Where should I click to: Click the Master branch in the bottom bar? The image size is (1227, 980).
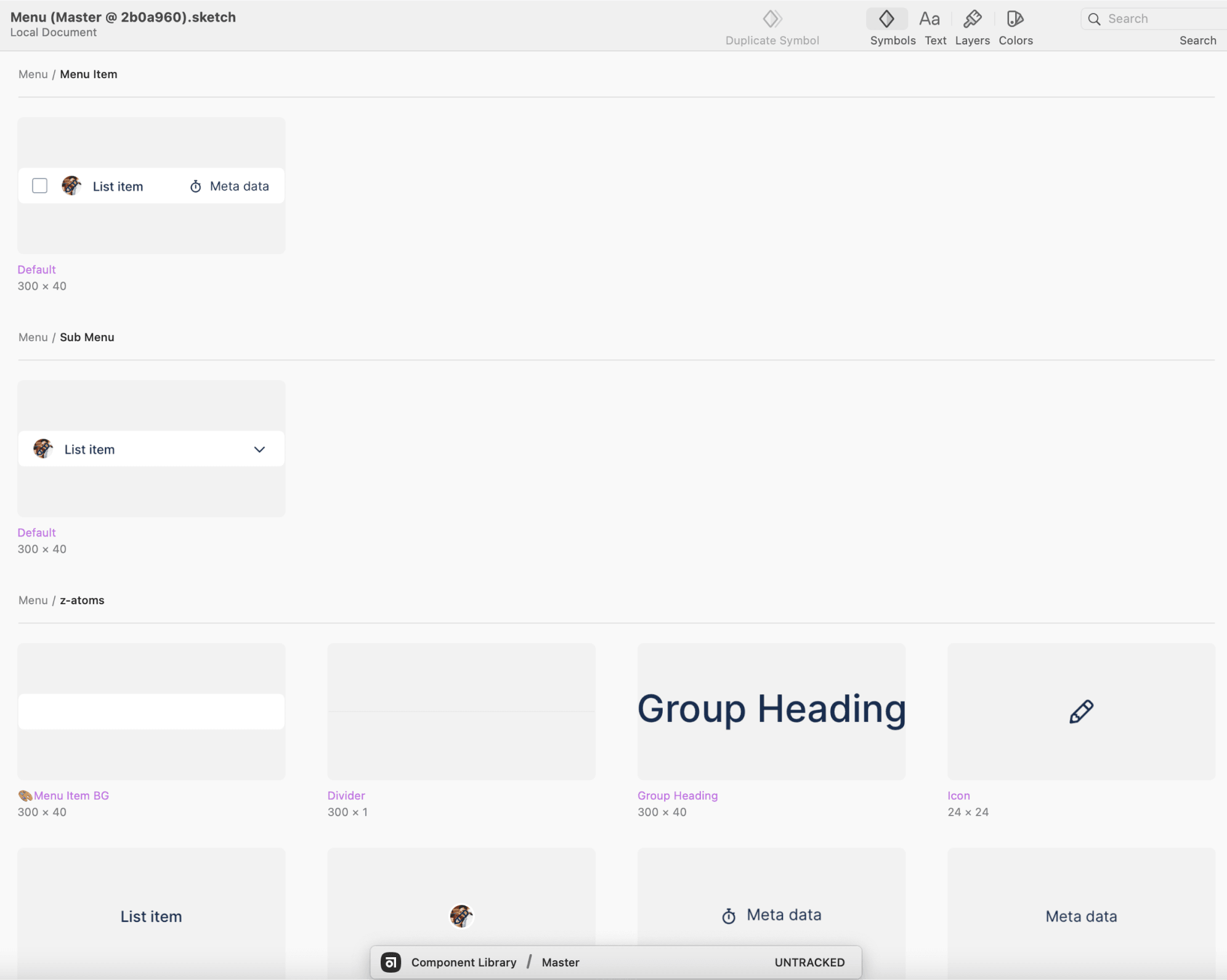click(561, 962)
